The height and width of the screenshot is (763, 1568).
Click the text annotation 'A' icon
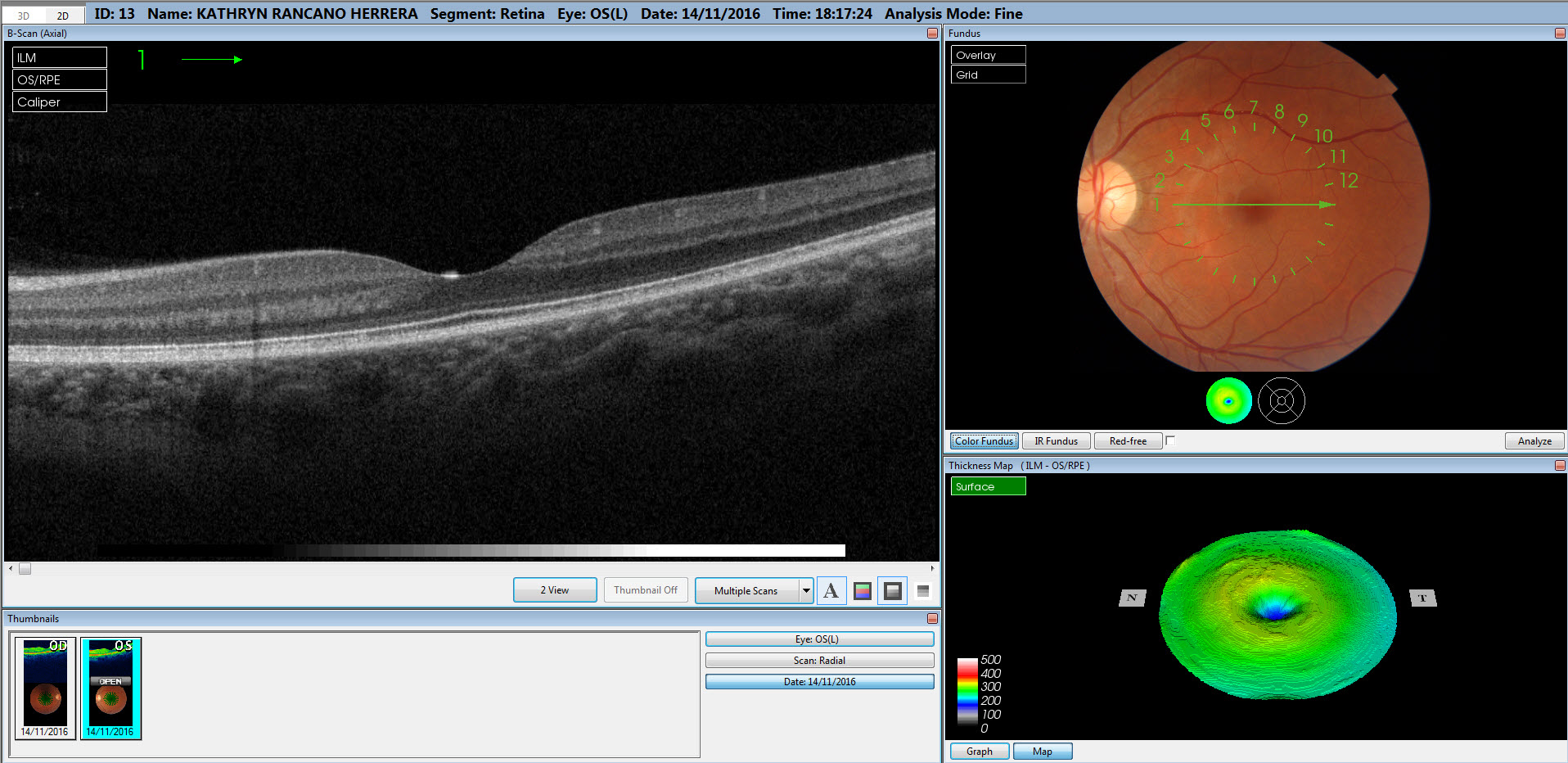[831, 590]
